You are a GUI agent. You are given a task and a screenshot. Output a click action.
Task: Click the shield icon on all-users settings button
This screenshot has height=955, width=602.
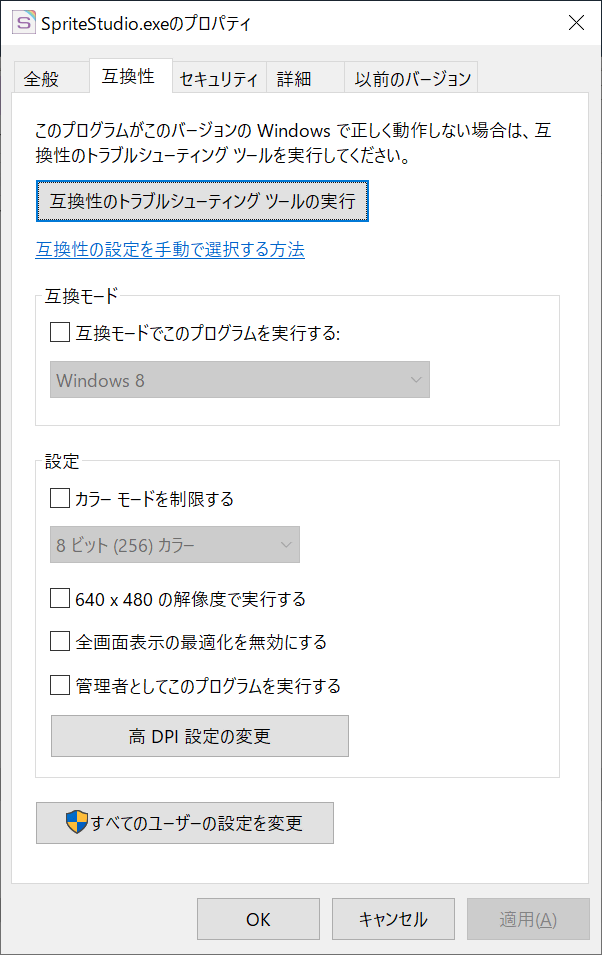(77, 822)
